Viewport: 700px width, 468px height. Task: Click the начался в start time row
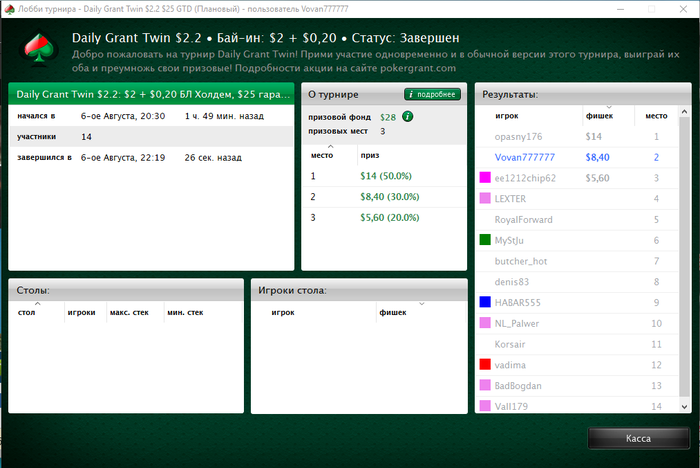pos(151,116)
